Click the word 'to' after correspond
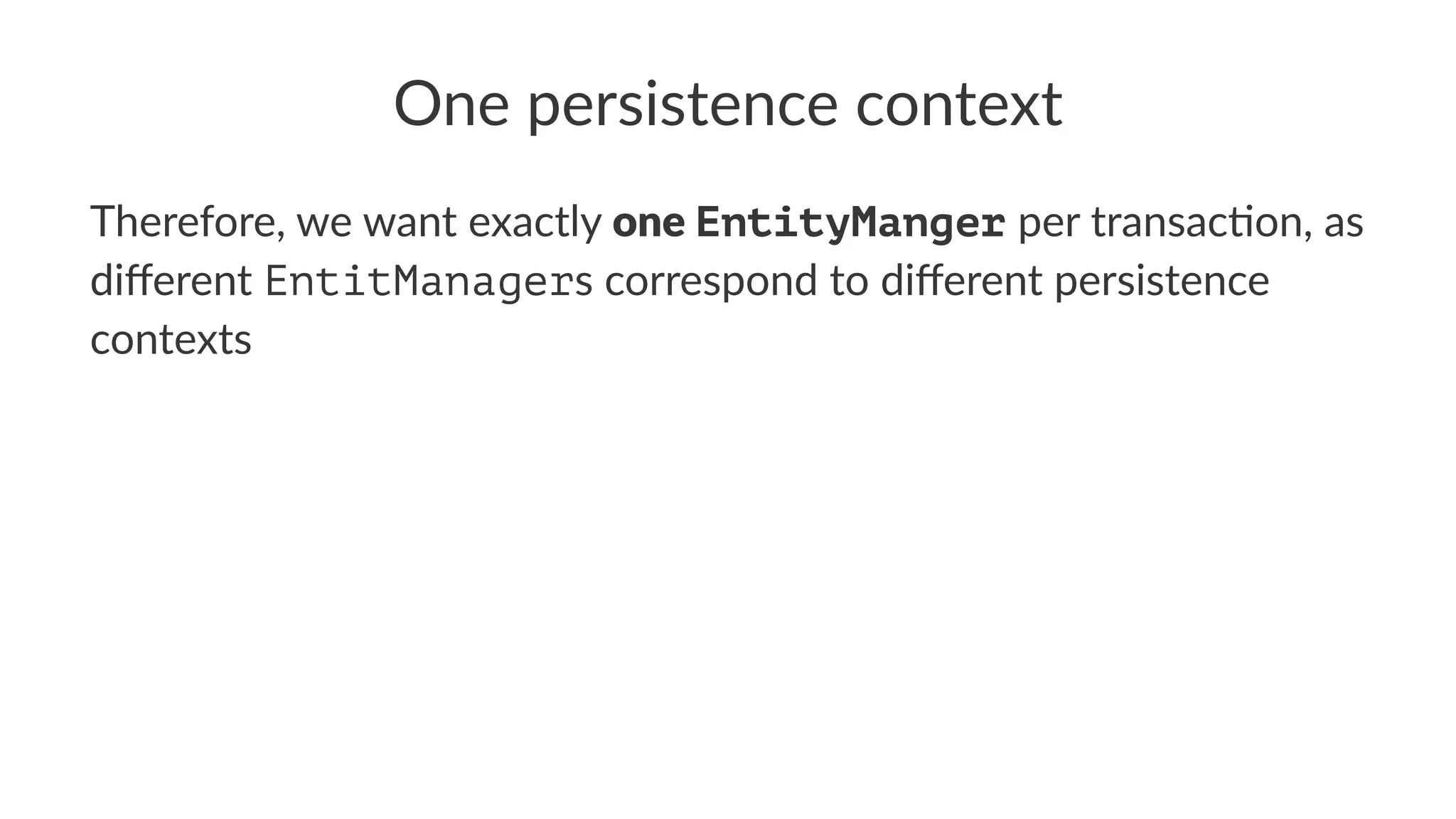Viewport: 1456px width, 819px height. click(x=849, y=282)
